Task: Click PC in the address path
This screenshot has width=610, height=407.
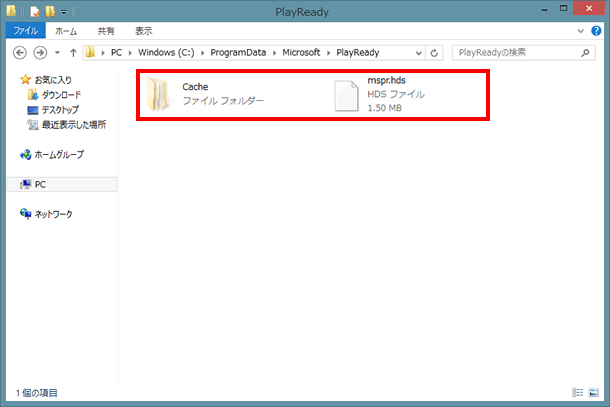Action: click(x=116, y=53)
